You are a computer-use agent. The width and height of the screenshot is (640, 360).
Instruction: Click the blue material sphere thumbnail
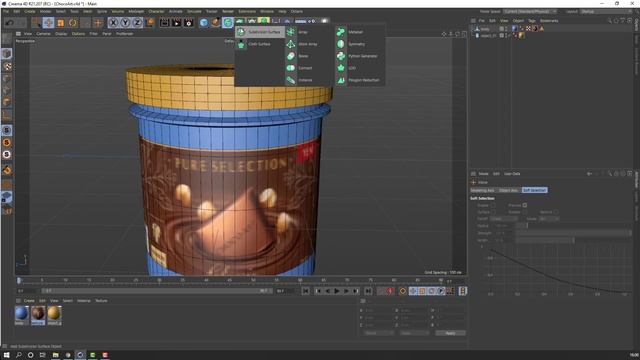22,313
